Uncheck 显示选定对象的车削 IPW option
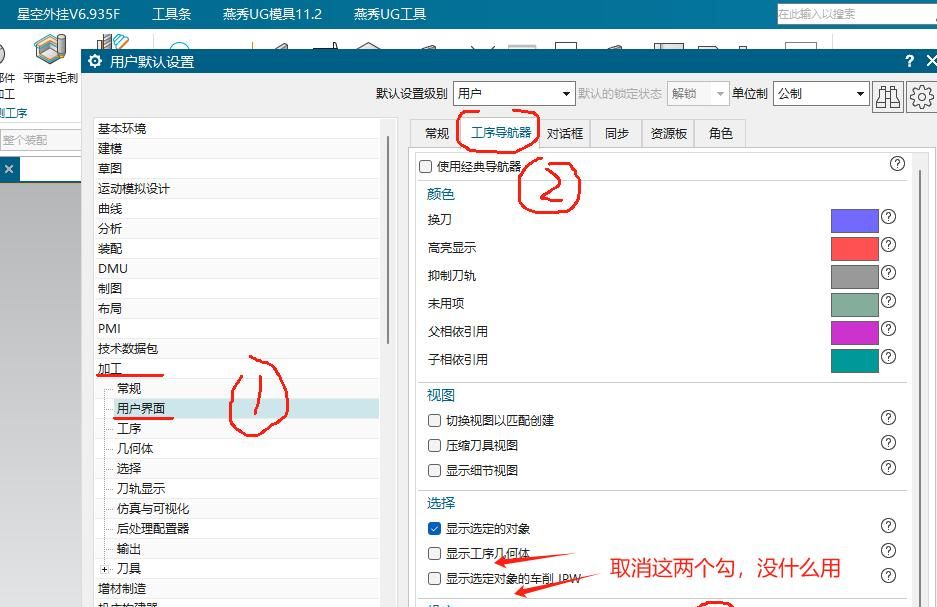This screenshot has height=607, width=937. tap(434, 580)
